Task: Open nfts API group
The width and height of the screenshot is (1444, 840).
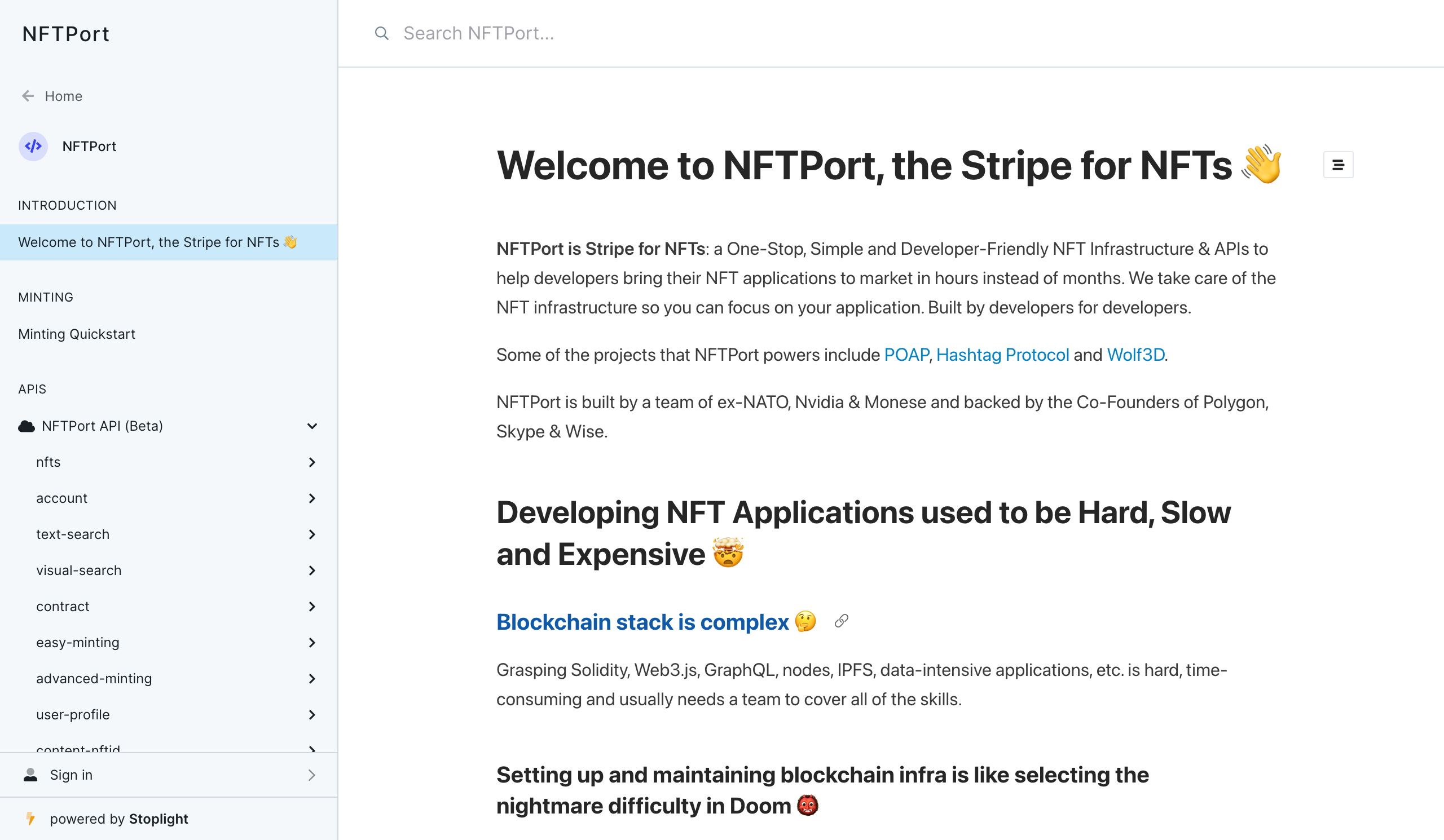Action: tap(169, 462)
